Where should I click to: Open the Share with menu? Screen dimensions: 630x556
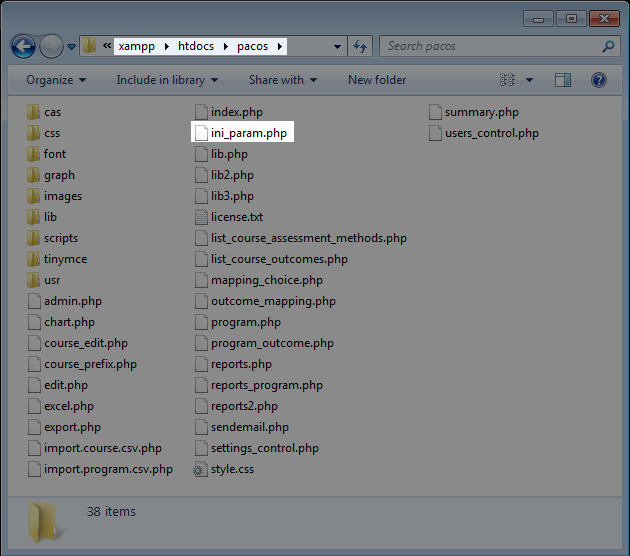click(283, 80)
